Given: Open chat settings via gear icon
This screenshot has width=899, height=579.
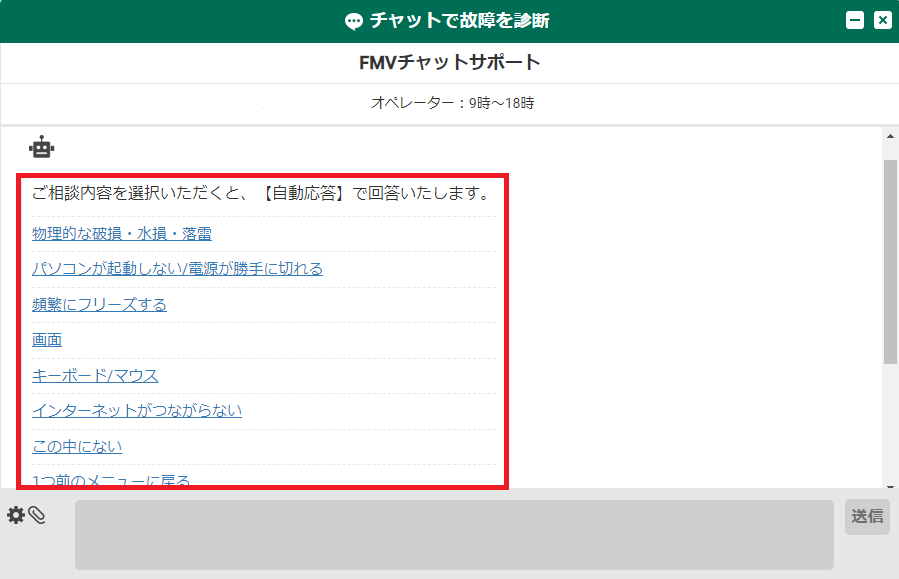Looking at the screenshot, I should [x=16, y=515].
